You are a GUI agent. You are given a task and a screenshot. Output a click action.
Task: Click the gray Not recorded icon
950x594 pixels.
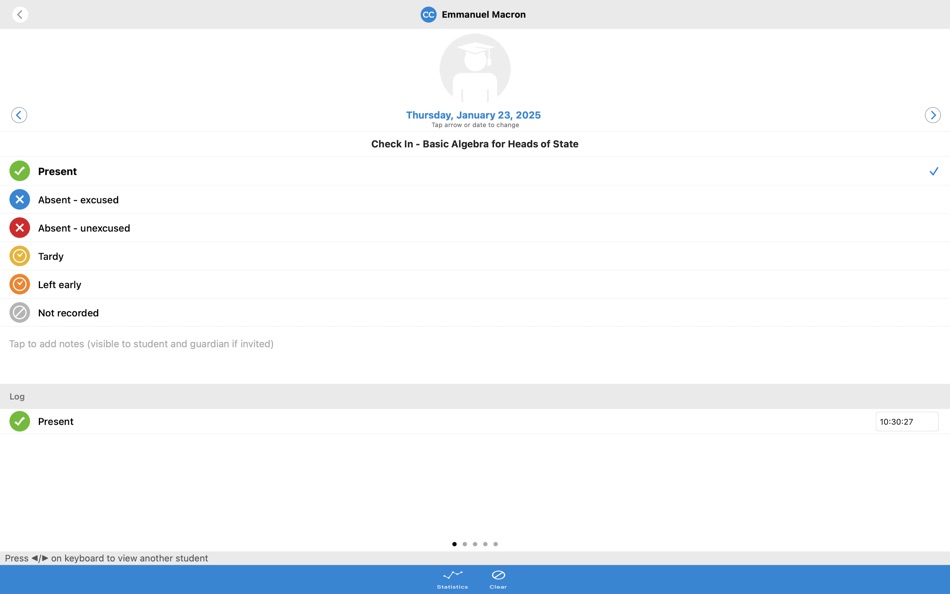point(19,313)
